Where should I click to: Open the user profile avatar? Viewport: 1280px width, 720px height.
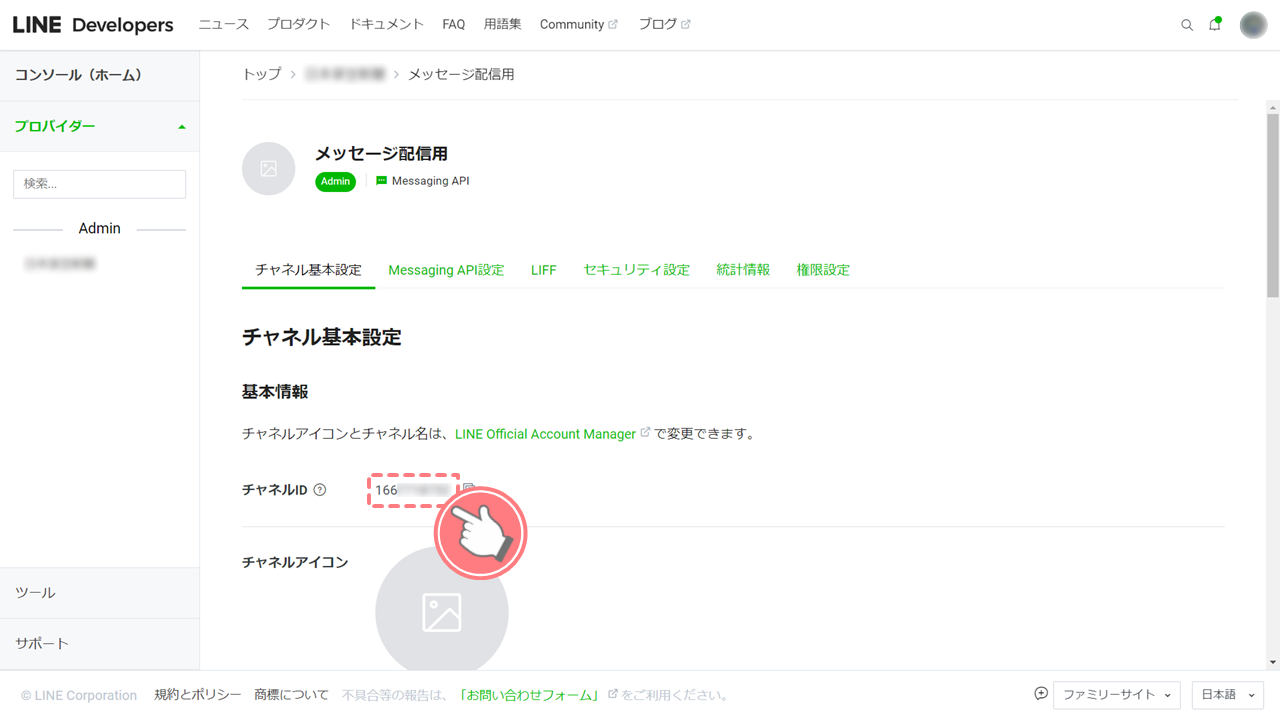point(1253,25)
